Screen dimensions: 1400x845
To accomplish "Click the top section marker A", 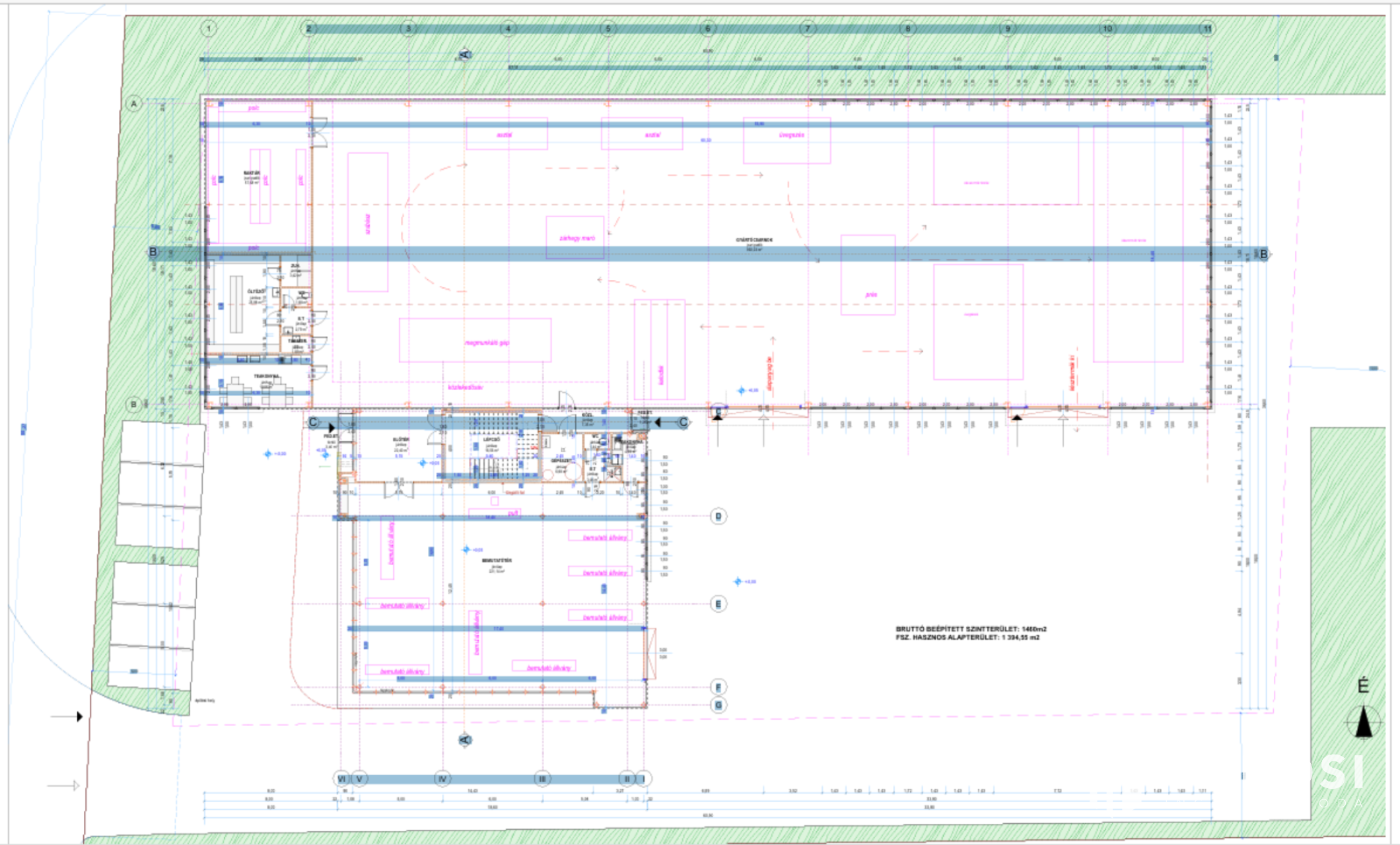I will [464, 54].
